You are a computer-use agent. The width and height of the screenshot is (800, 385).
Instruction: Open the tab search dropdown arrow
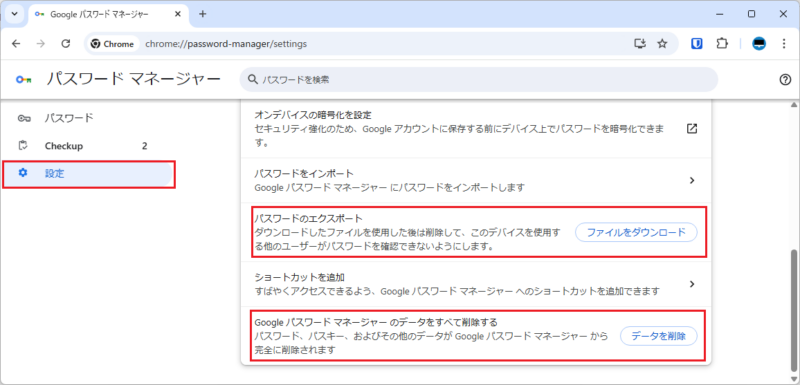14,14
